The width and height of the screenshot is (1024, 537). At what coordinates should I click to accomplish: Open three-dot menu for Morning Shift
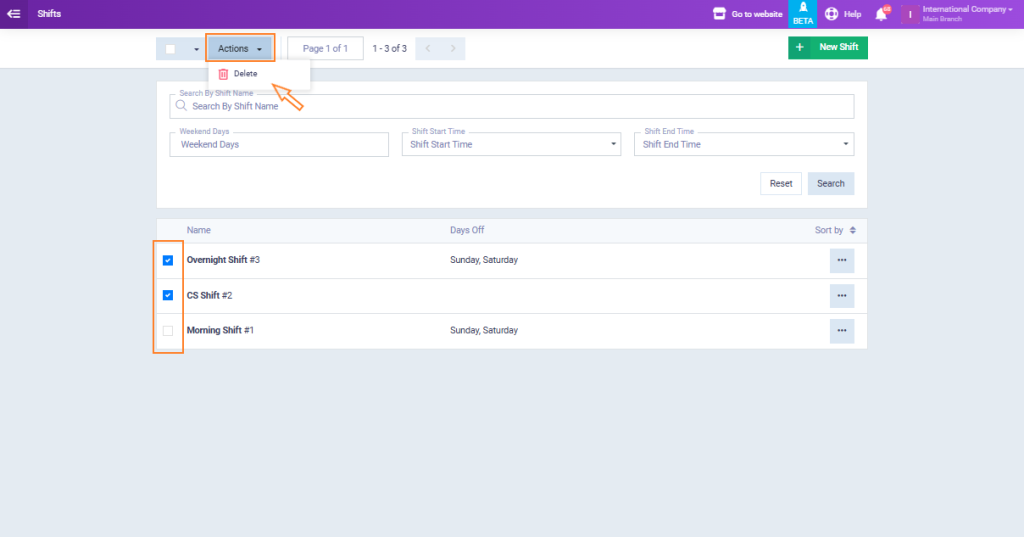tap(841, 331)
